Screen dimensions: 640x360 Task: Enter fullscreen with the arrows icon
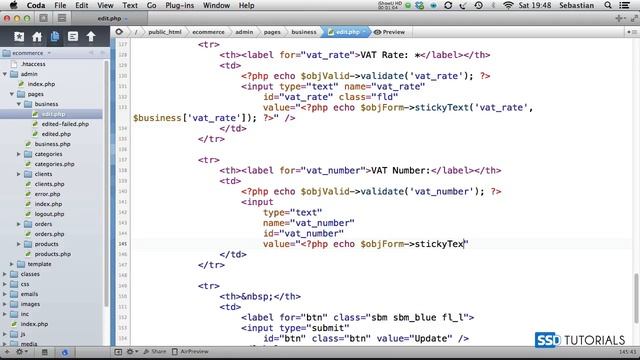634,18
